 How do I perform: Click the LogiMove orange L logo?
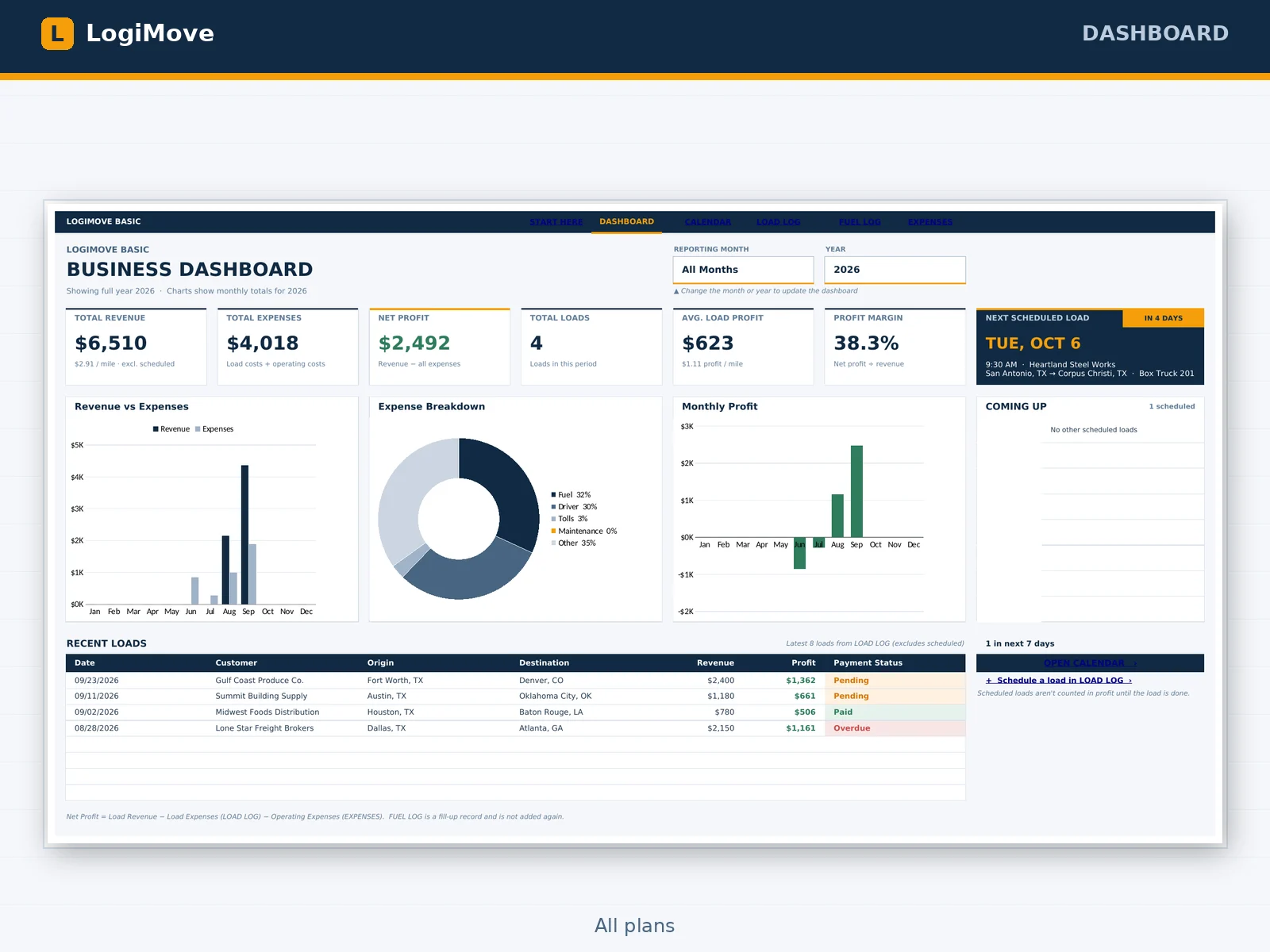pos(57,33)
